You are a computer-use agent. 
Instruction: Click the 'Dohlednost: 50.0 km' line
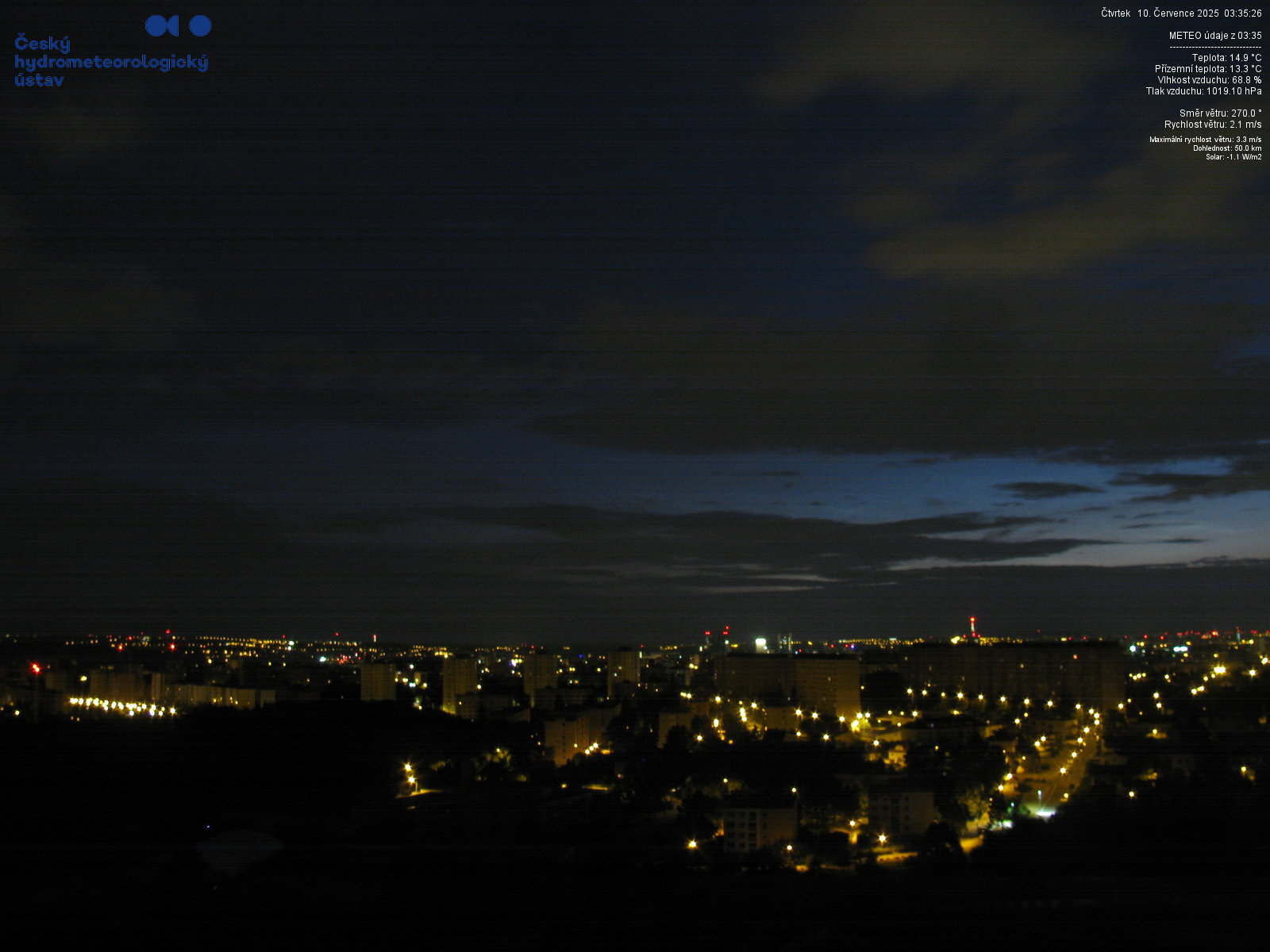[x=1227, y=148]
